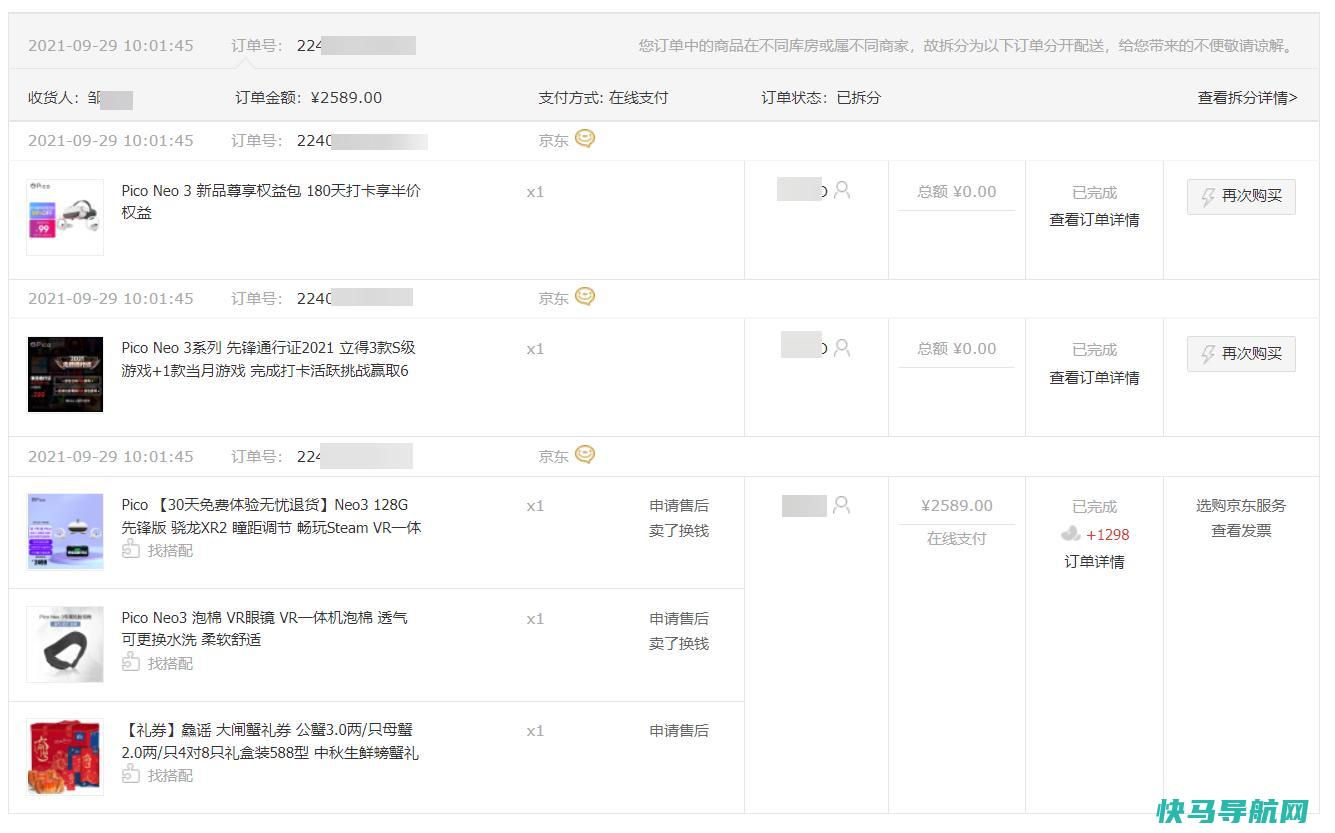View recipient info icon in pioneer pass order
The width and height of the screenshot is (1335, 833).
842,348
